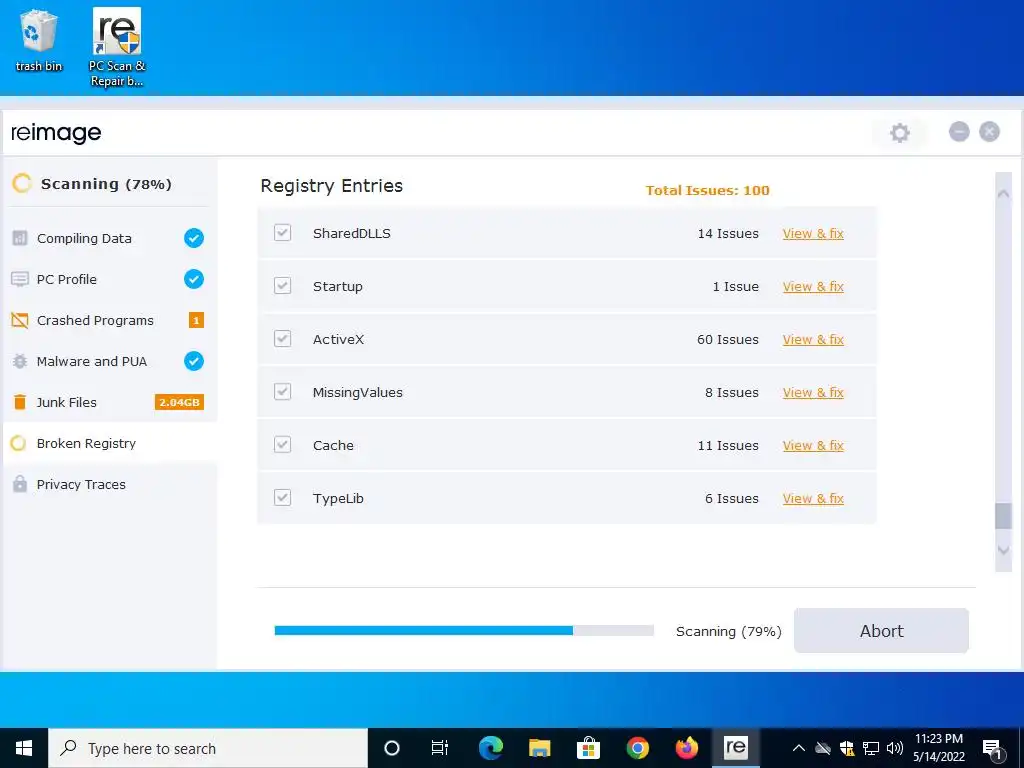Screen dimensions: 1024x768
Task: Abort the scan
Action: click(x=881, y=631)
